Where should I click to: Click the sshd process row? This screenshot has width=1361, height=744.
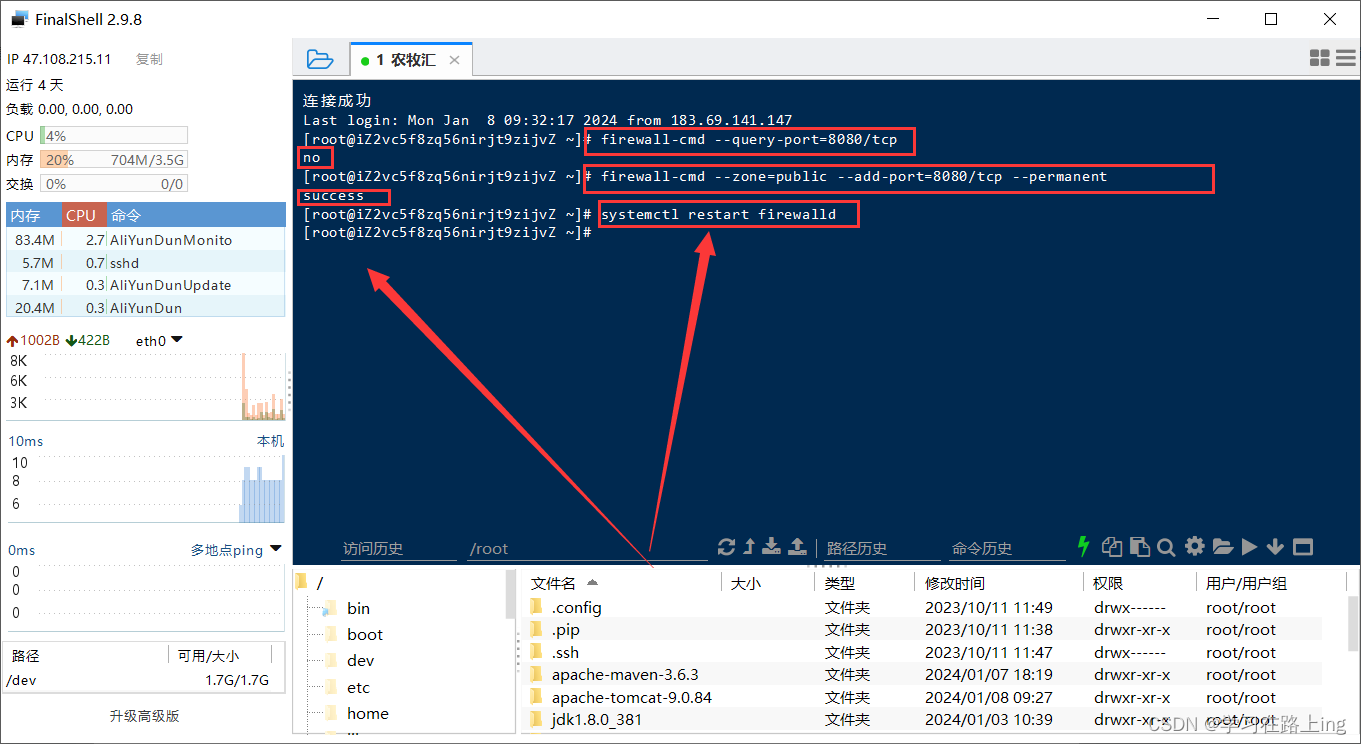click(146, 263)
